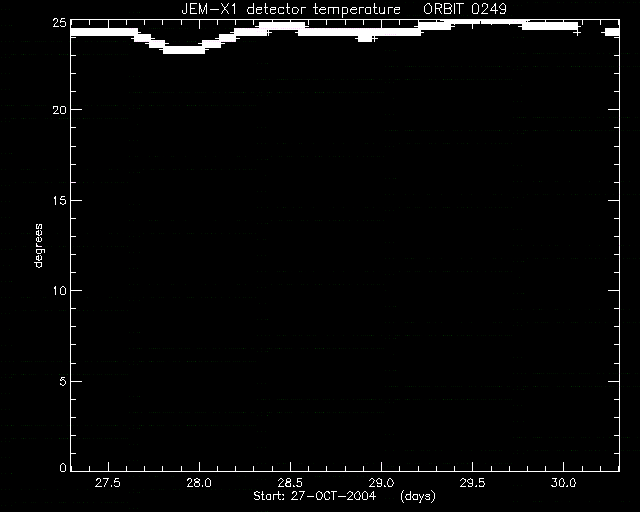Click the y-axis label degrees

38,246
